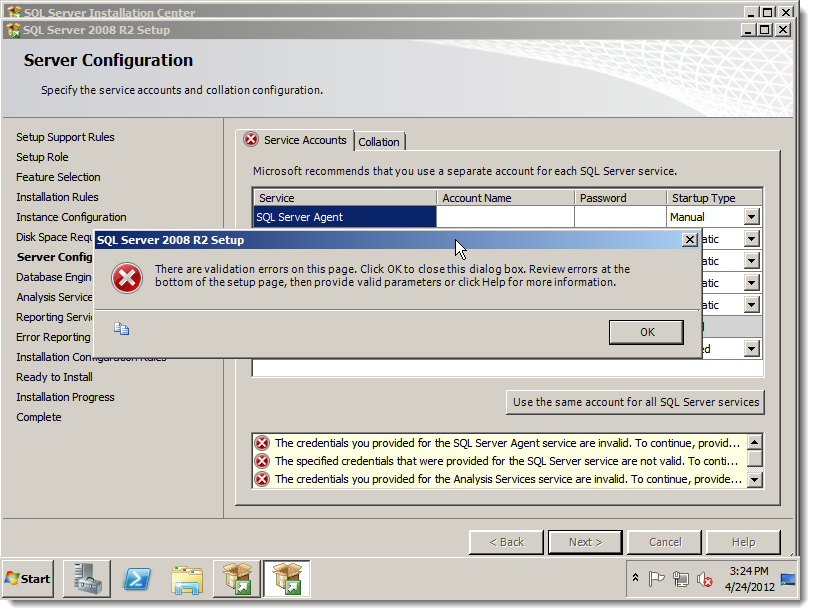Click Setup Support Rules in the steps list
Screen dimensions: 815x615
[65, 137]
